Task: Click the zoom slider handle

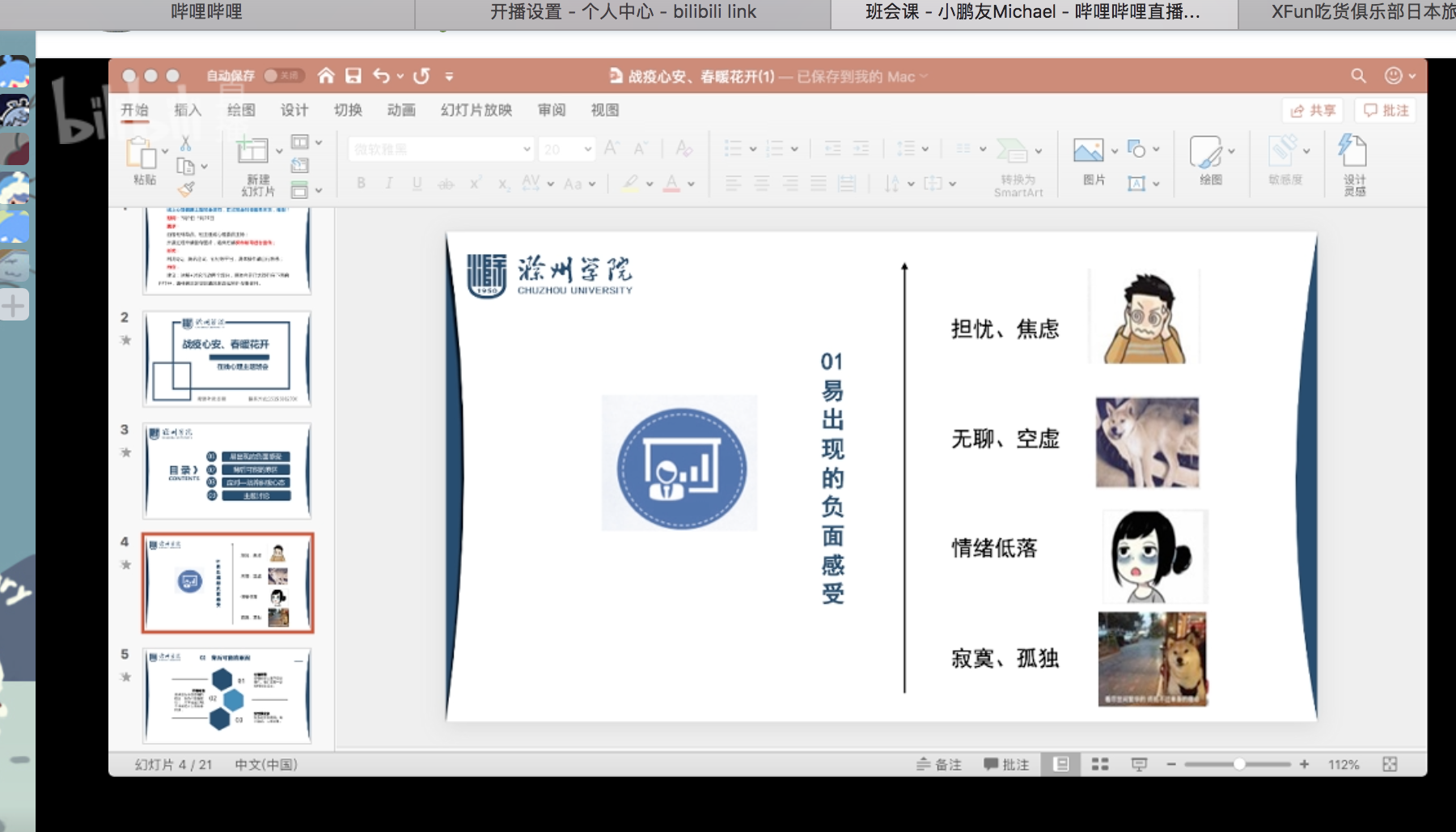Action: 1238,764
